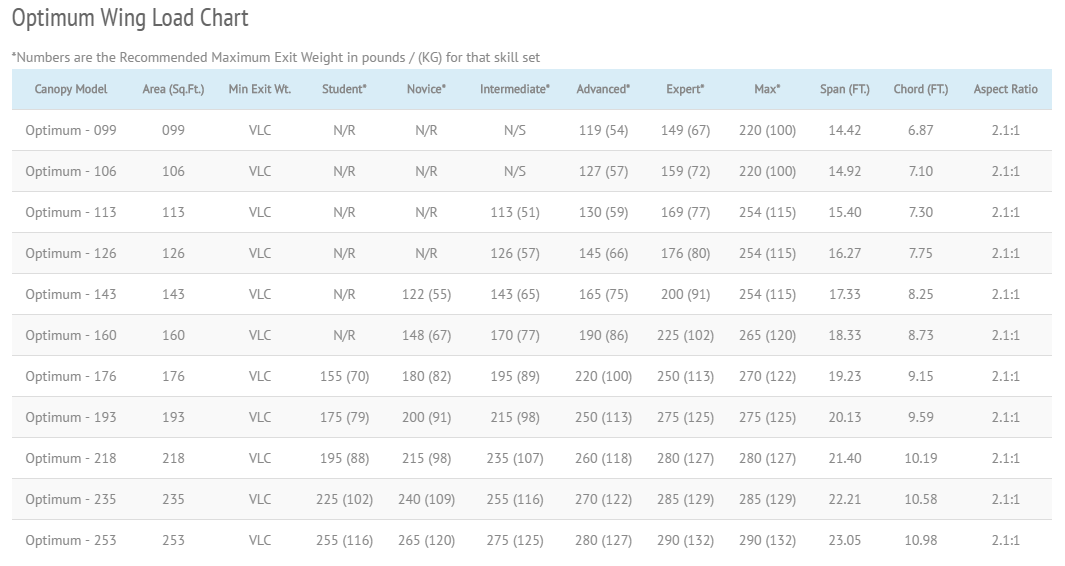Click the 155 (70) Student cell
Image resolution: width=1065 pixels, height=566 pixels.
tap(344, 376)
